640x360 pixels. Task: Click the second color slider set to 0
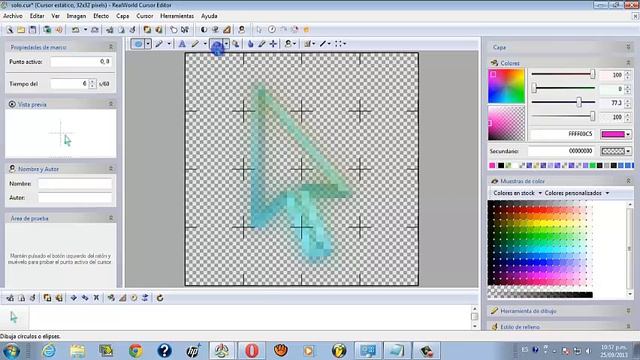(x=563, y=88)
